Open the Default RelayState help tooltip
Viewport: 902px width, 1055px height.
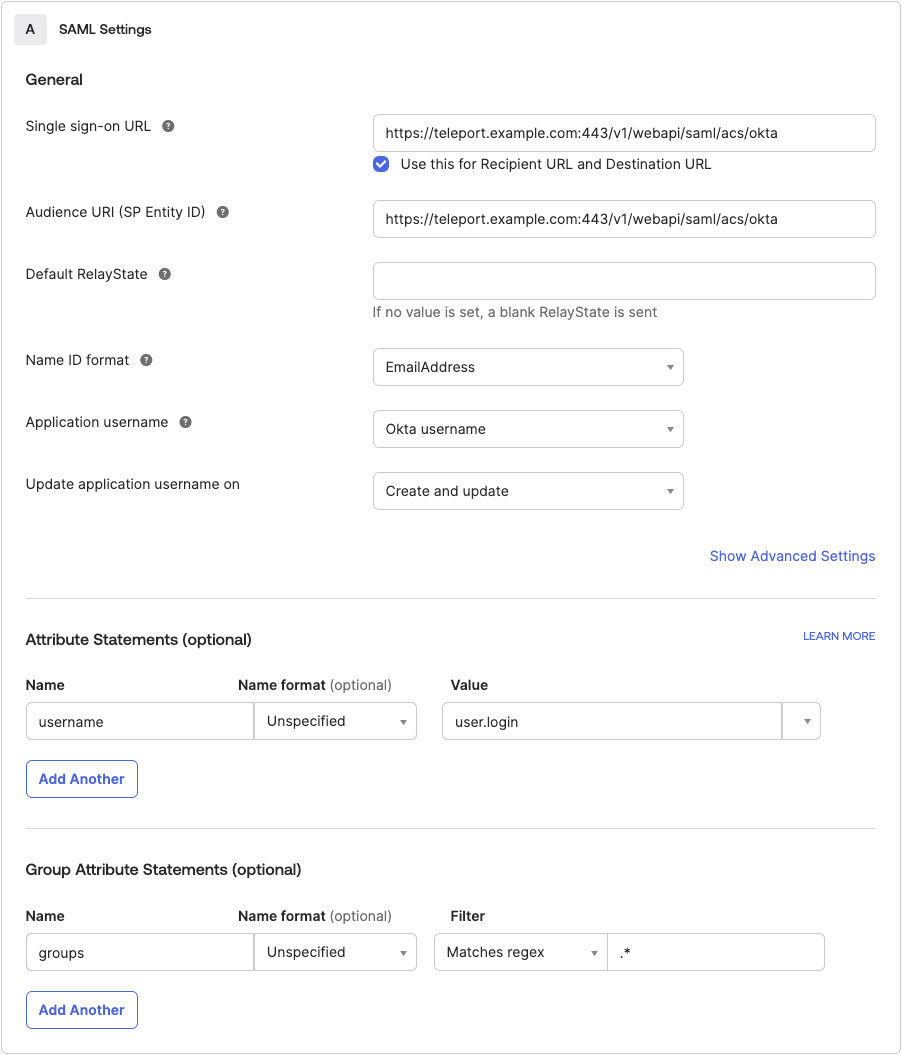click(x=164, y=273)
